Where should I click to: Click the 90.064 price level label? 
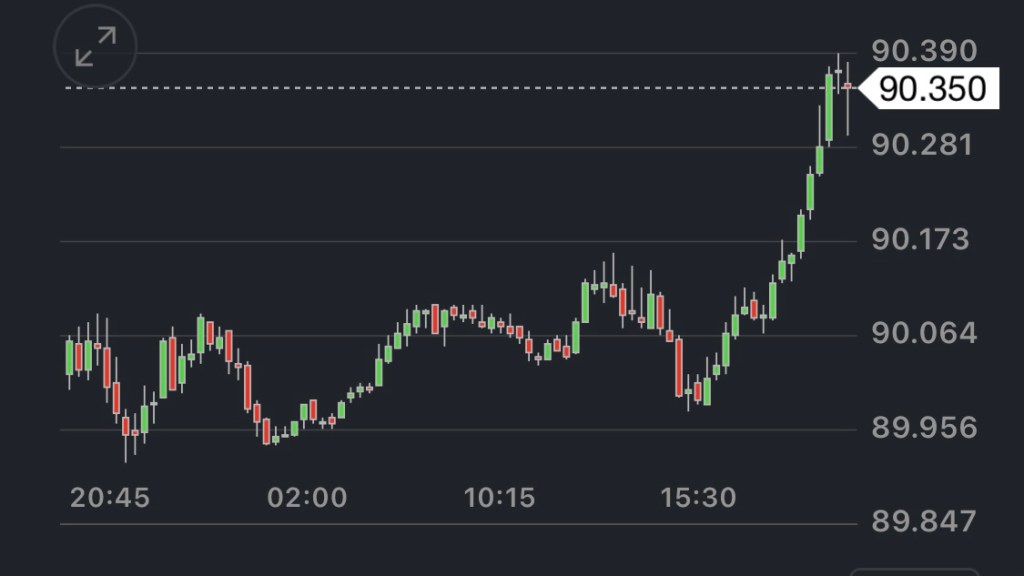pos(922,333)
